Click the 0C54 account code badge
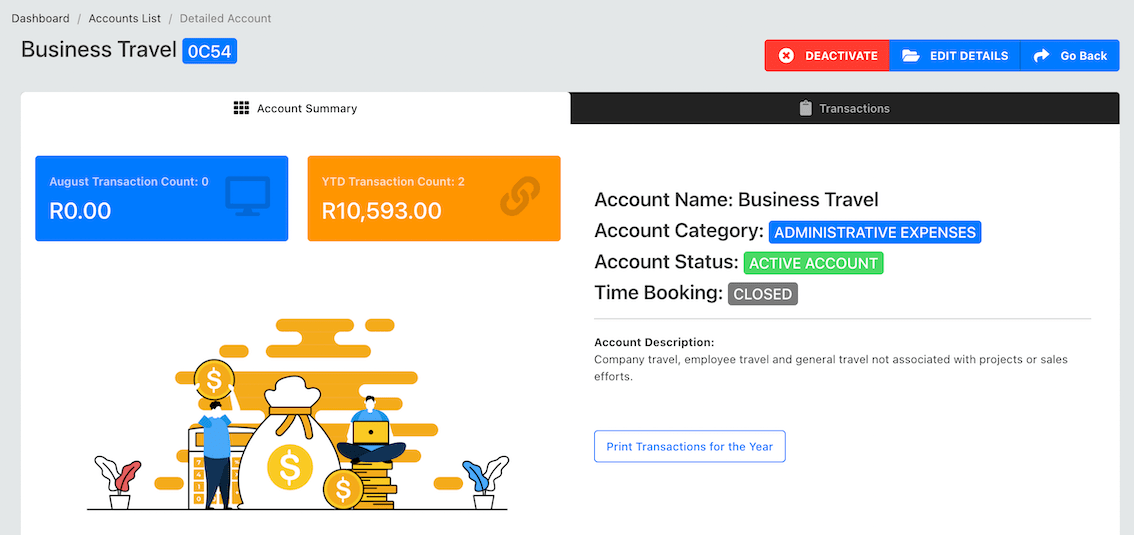1134x535 pixels. (210, 51)
